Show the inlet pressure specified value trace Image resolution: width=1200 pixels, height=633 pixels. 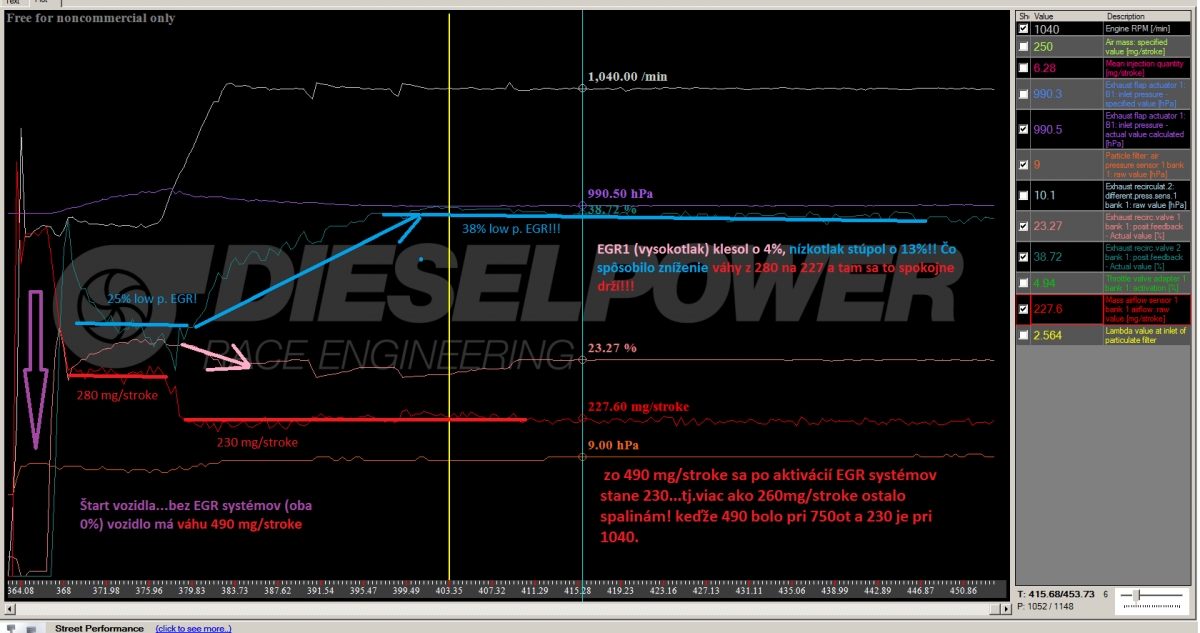pyautogui.click(x=1022, y=94)
